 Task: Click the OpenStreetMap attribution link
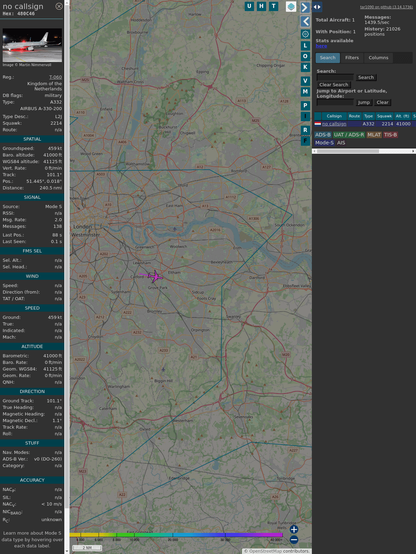click(x=265, y=551)
